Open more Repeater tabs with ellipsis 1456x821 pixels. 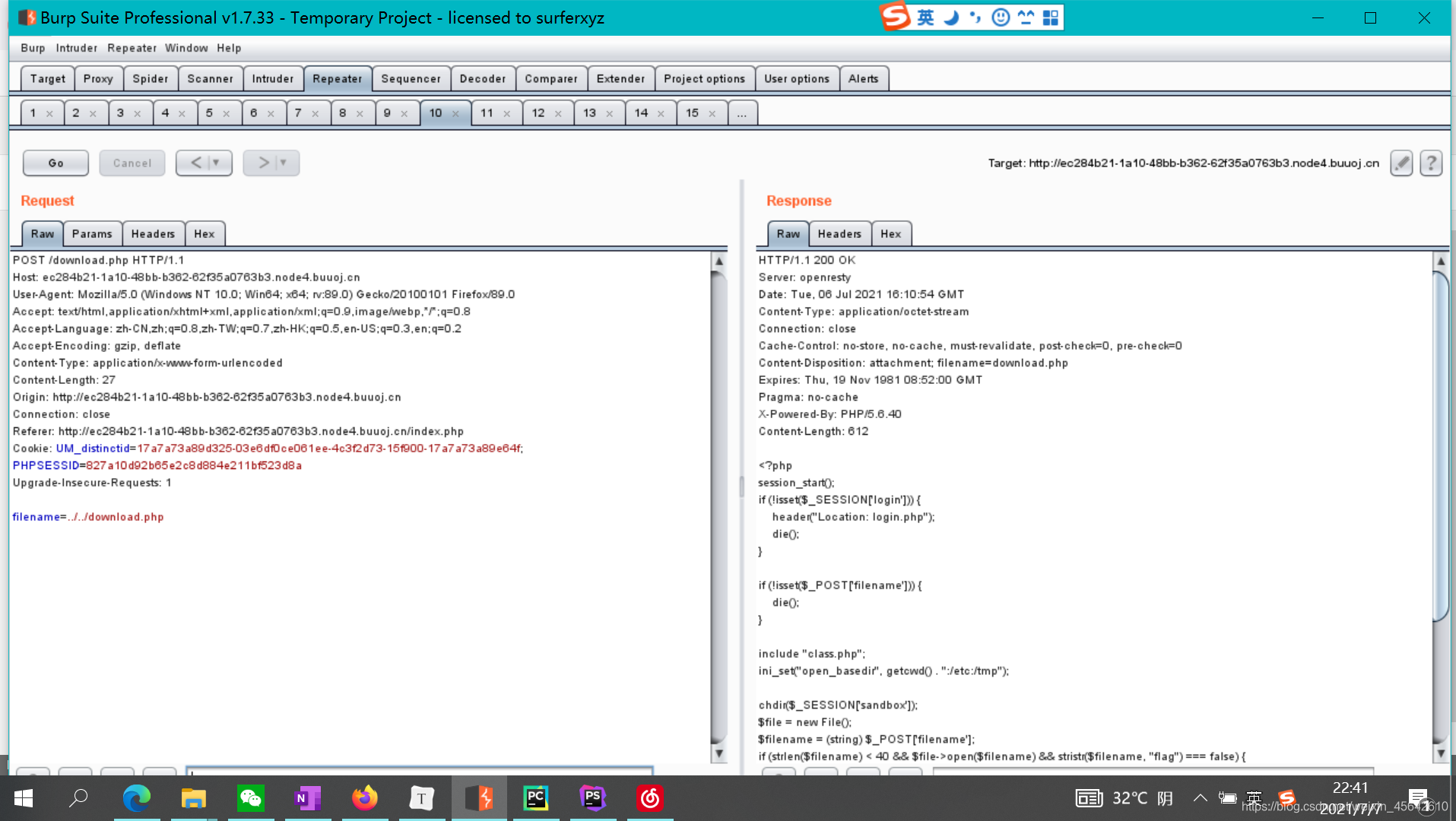coord(742,113)
